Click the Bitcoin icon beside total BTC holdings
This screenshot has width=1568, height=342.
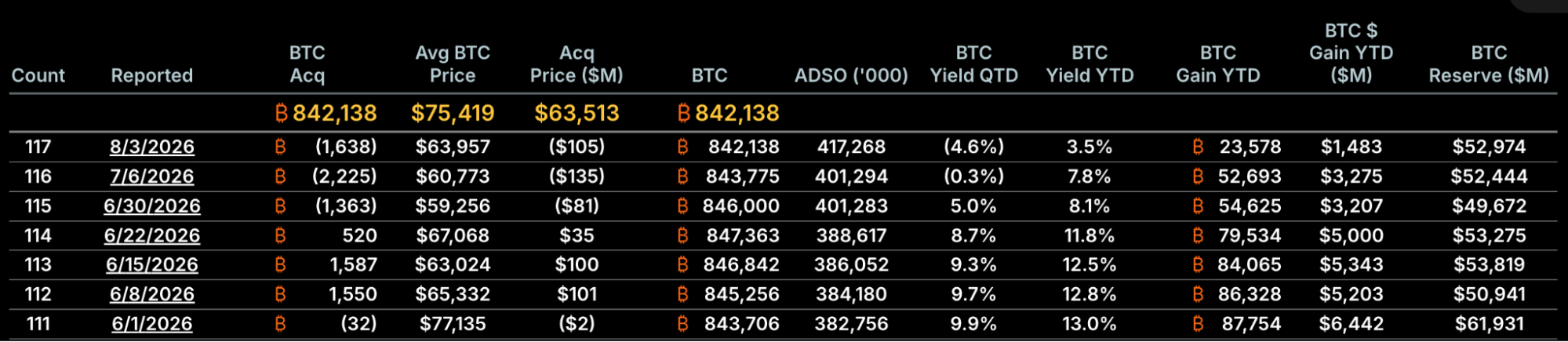[x=684, y=114]
